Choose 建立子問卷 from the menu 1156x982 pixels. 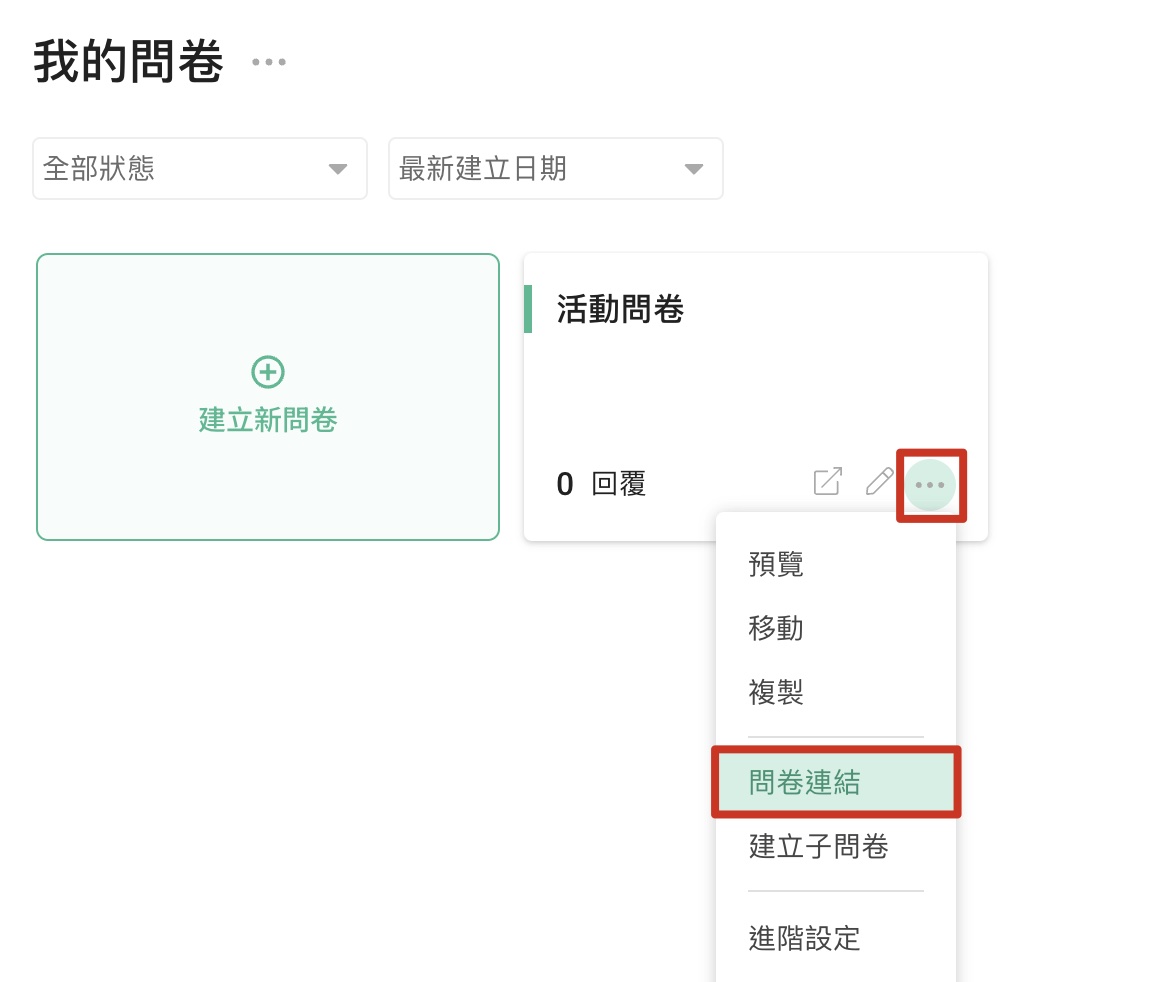tap(818, 847)
